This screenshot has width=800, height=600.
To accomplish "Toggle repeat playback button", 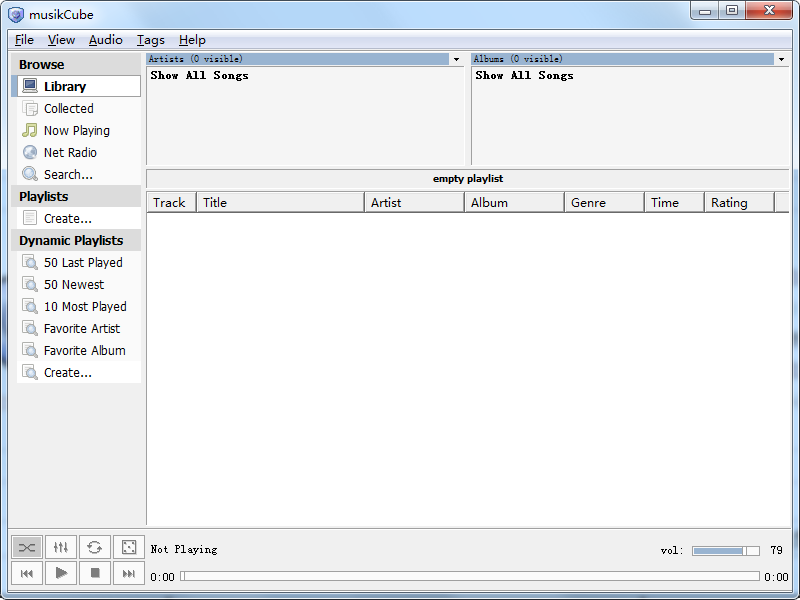I will (x=94, y=547).
